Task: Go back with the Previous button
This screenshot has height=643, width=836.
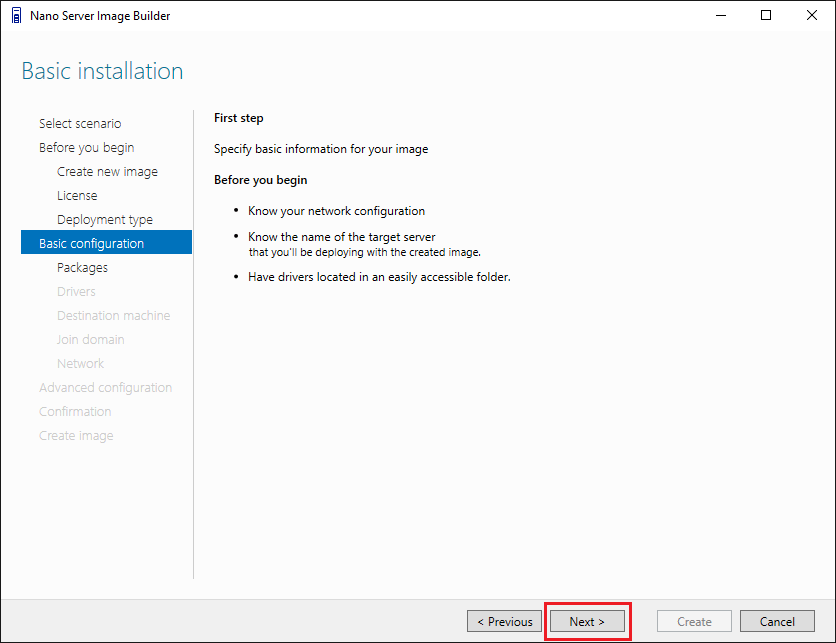Action: point(505,621)
